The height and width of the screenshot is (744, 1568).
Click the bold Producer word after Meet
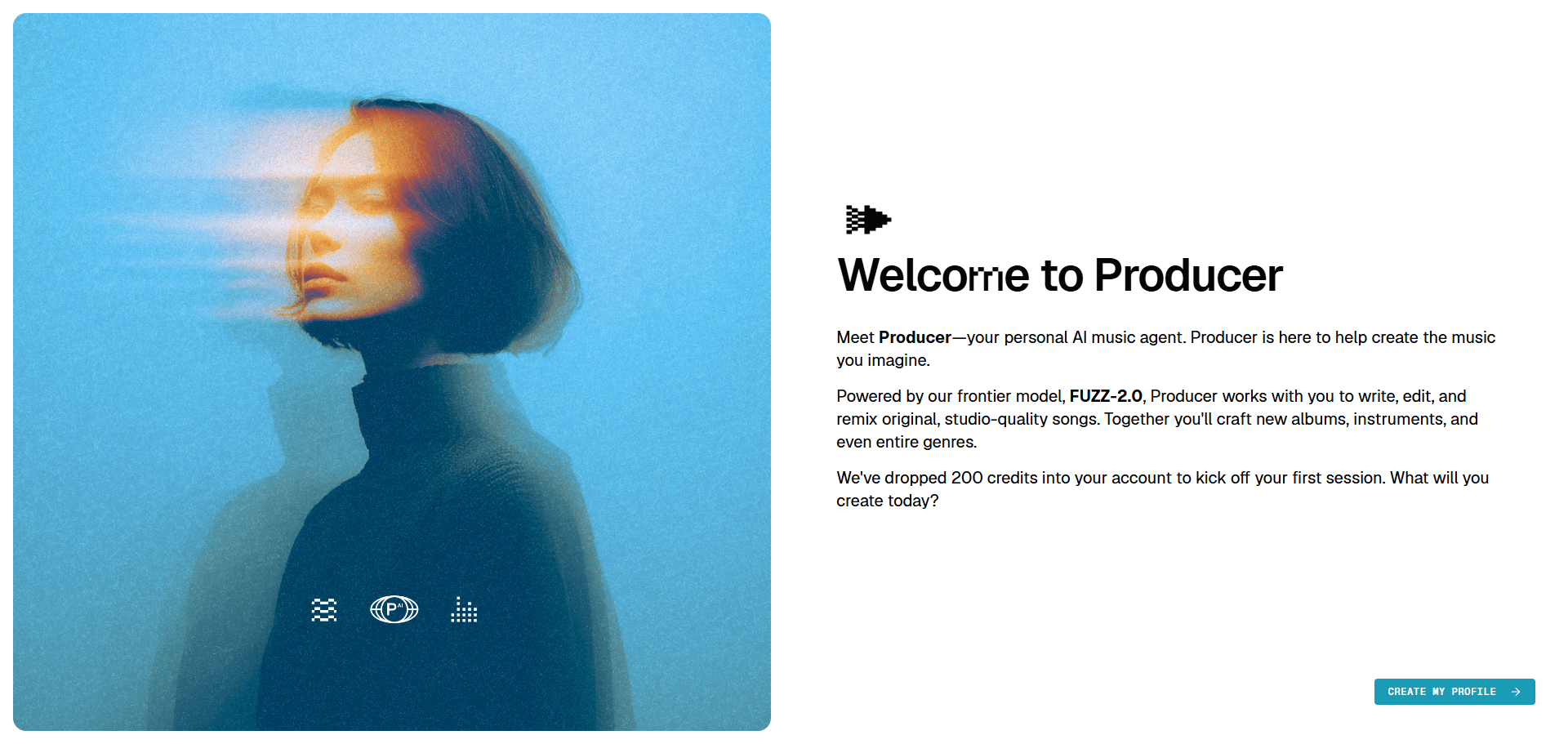coord(915,337)
